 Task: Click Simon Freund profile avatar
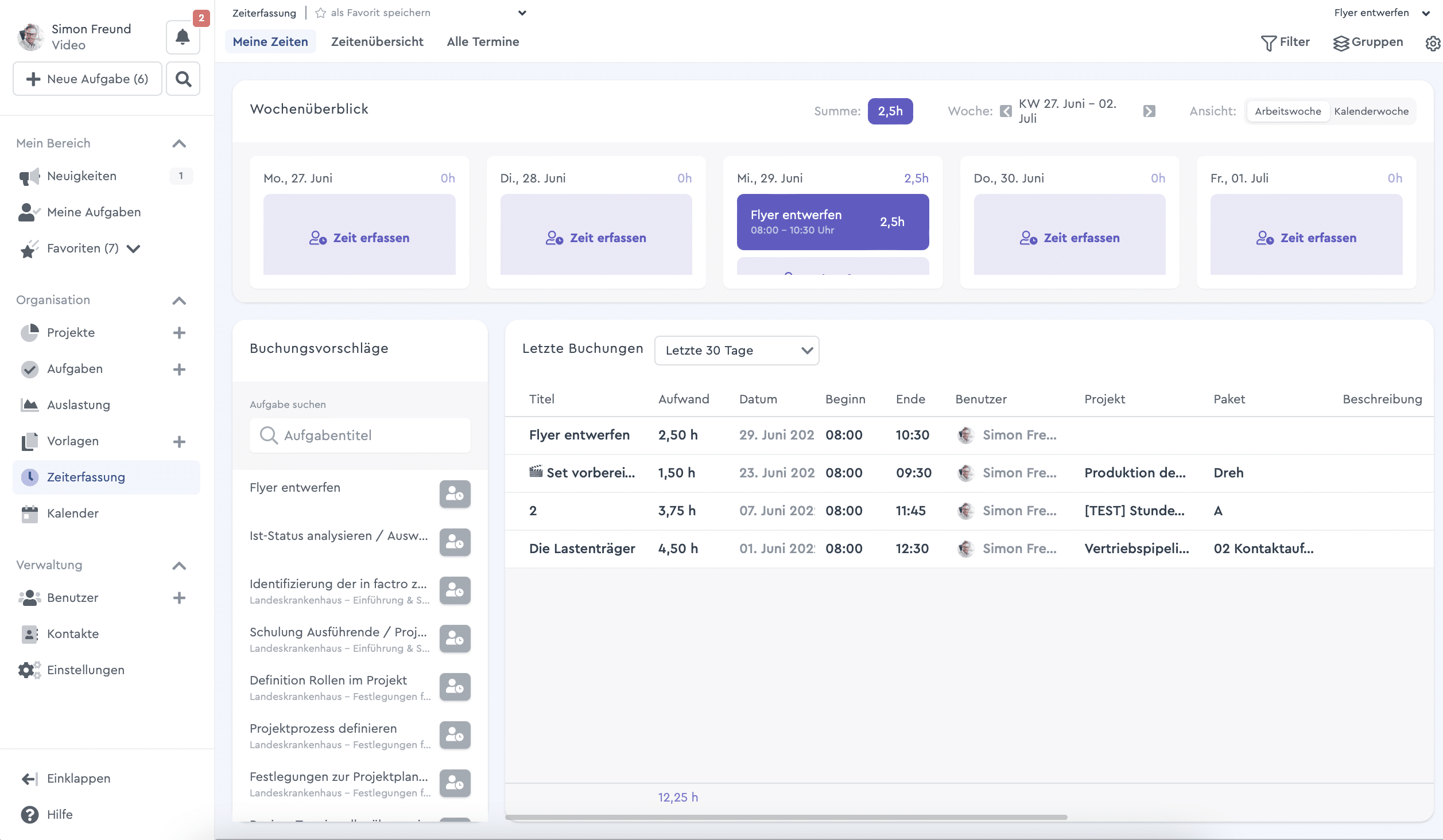(x=31, y=37)
